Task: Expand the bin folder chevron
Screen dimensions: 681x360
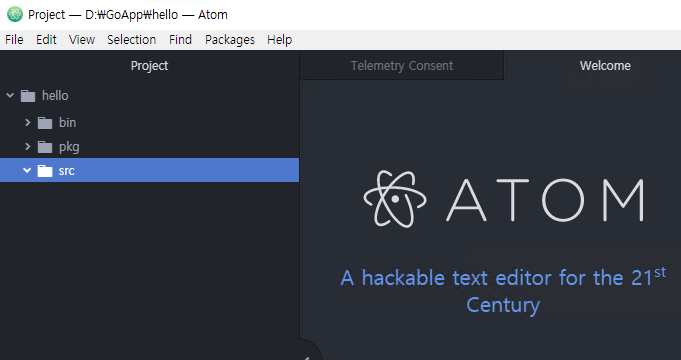Action: pos(28,122)
